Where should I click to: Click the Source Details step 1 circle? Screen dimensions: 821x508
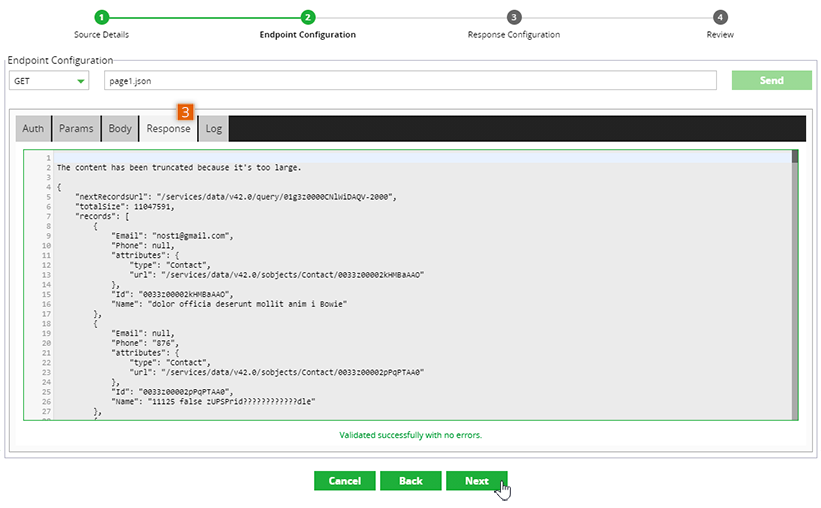click(x=102, y=17)
